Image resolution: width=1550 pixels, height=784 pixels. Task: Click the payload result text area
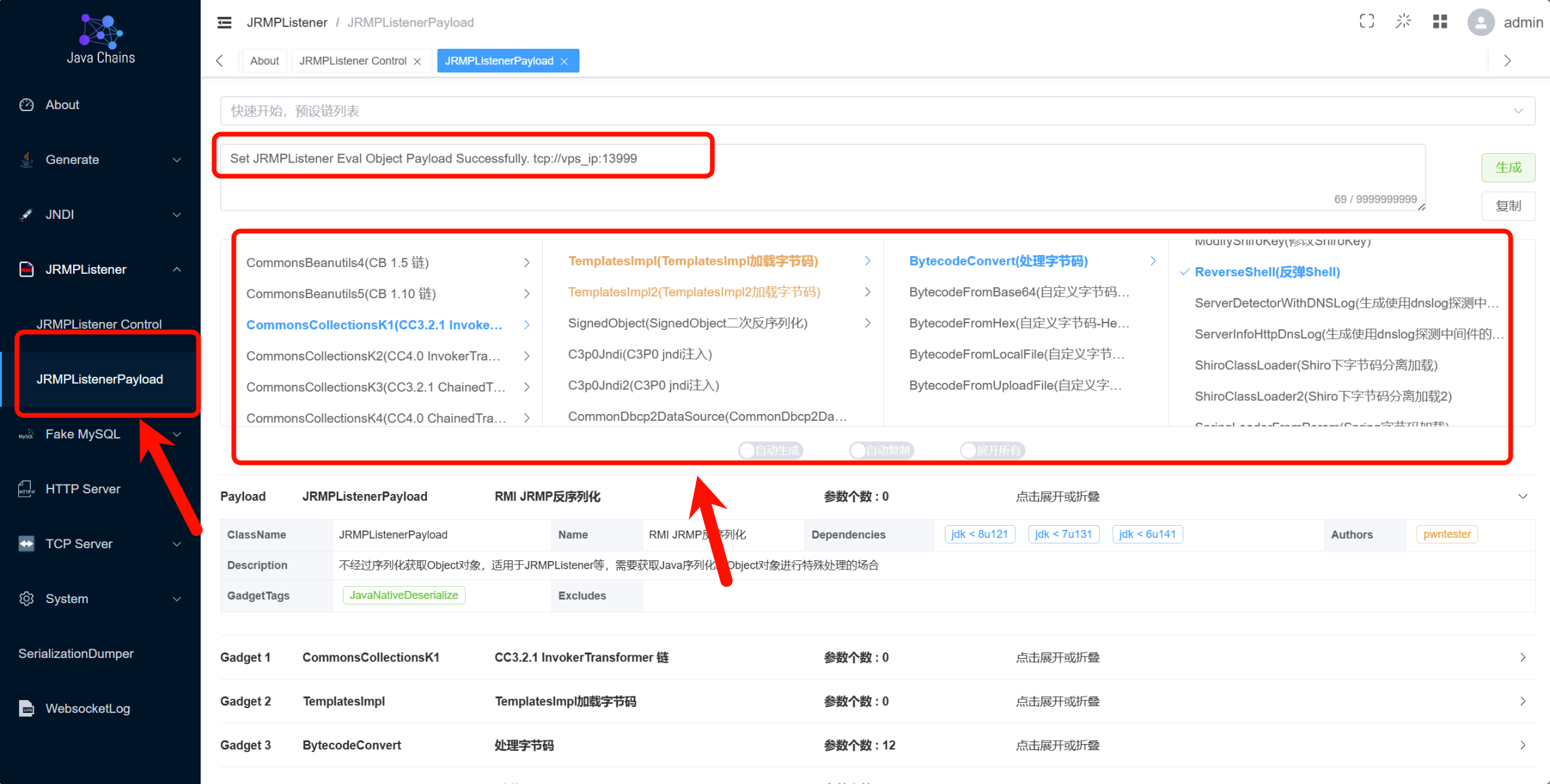coord(821,178)
